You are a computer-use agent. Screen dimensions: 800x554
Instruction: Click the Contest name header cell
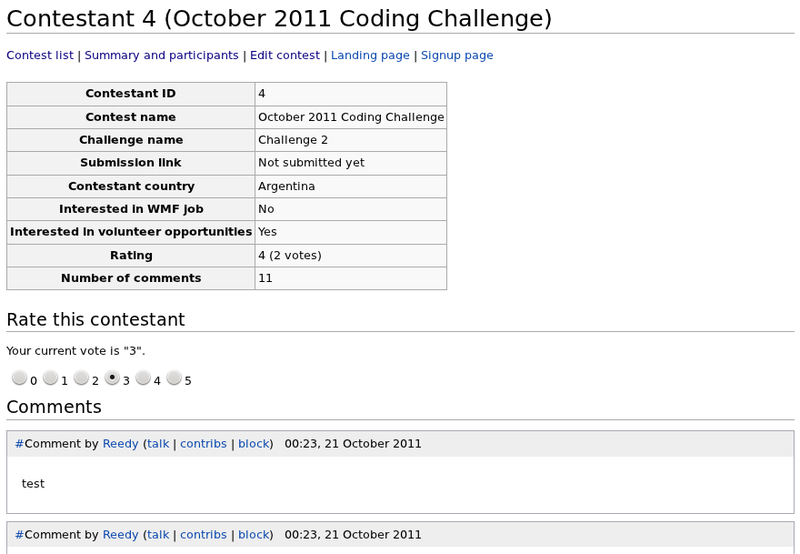click(x=131, y=117)
